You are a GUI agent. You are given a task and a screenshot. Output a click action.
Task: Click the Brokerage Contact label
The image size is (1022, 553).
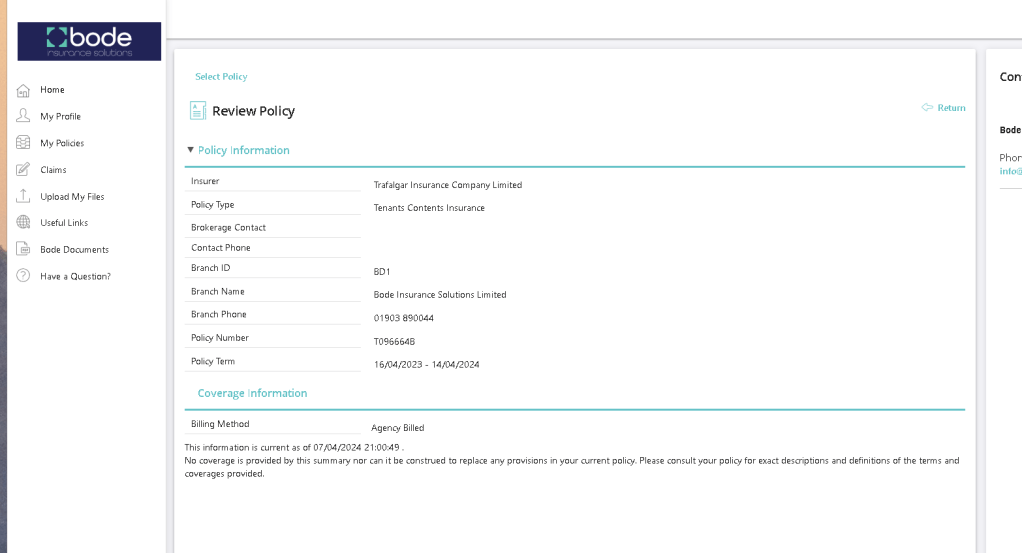click(x=228, y=227)
